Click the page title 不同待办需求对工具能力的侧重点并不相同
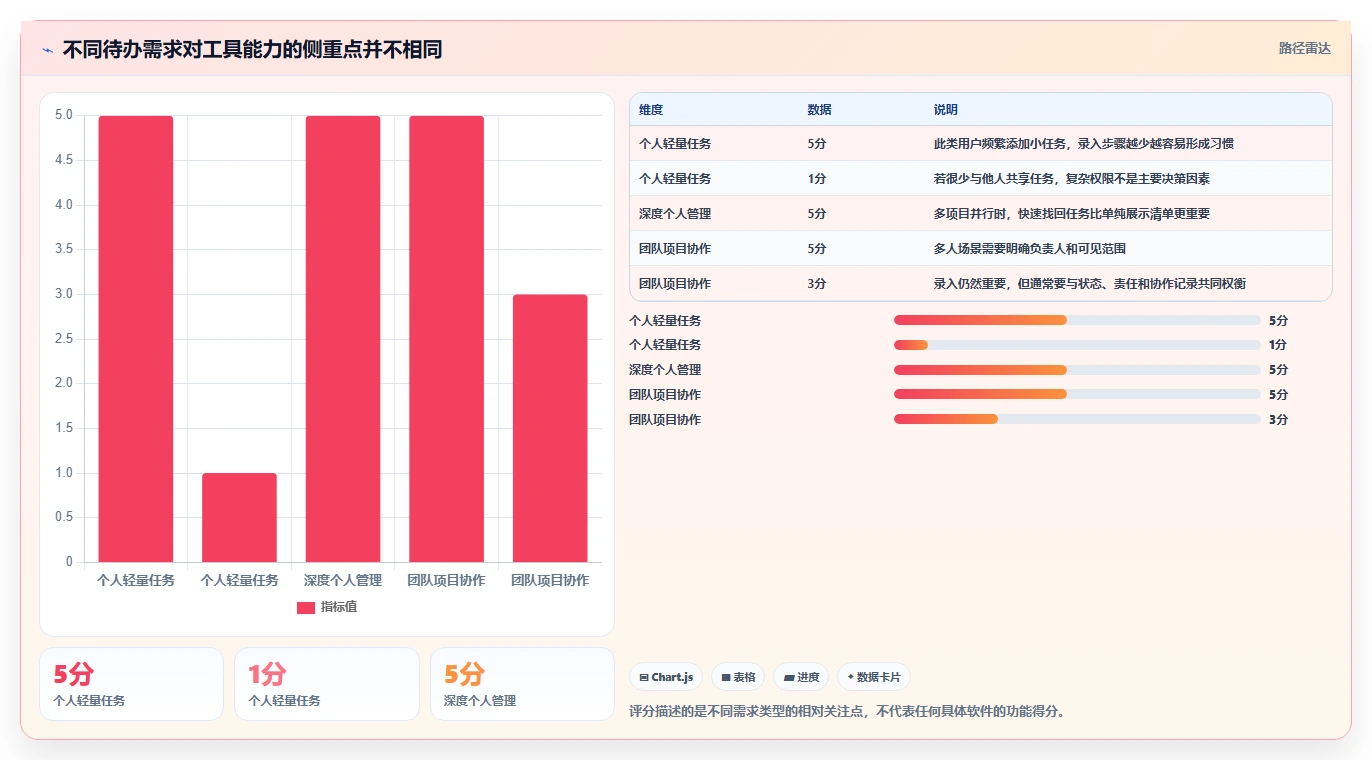The width and height of the screenshot is (1372, 760). pos(252,49)
